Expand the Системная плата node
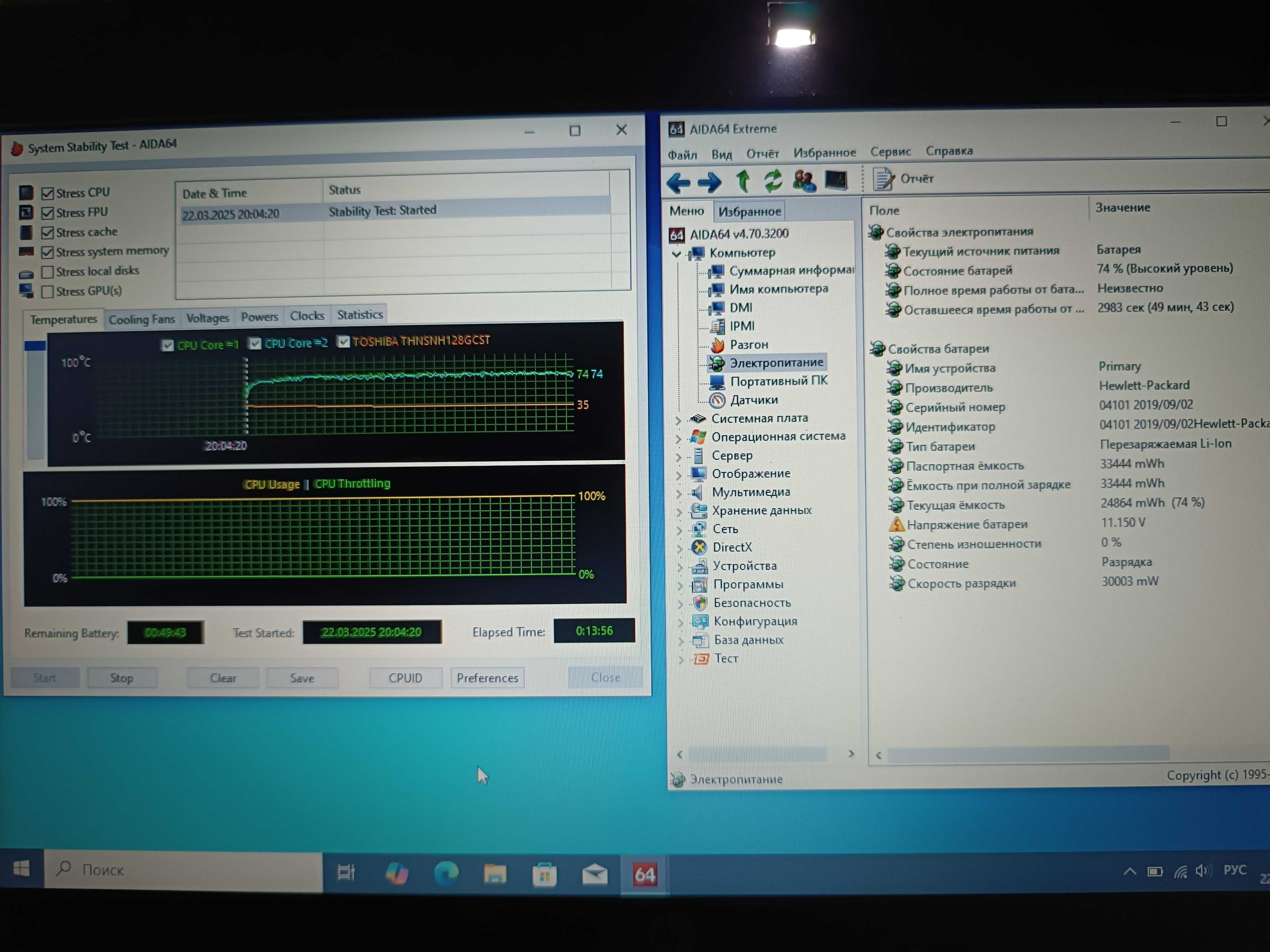The height and width of the screenshot is (952, 1270). click(x=678, y=420)
